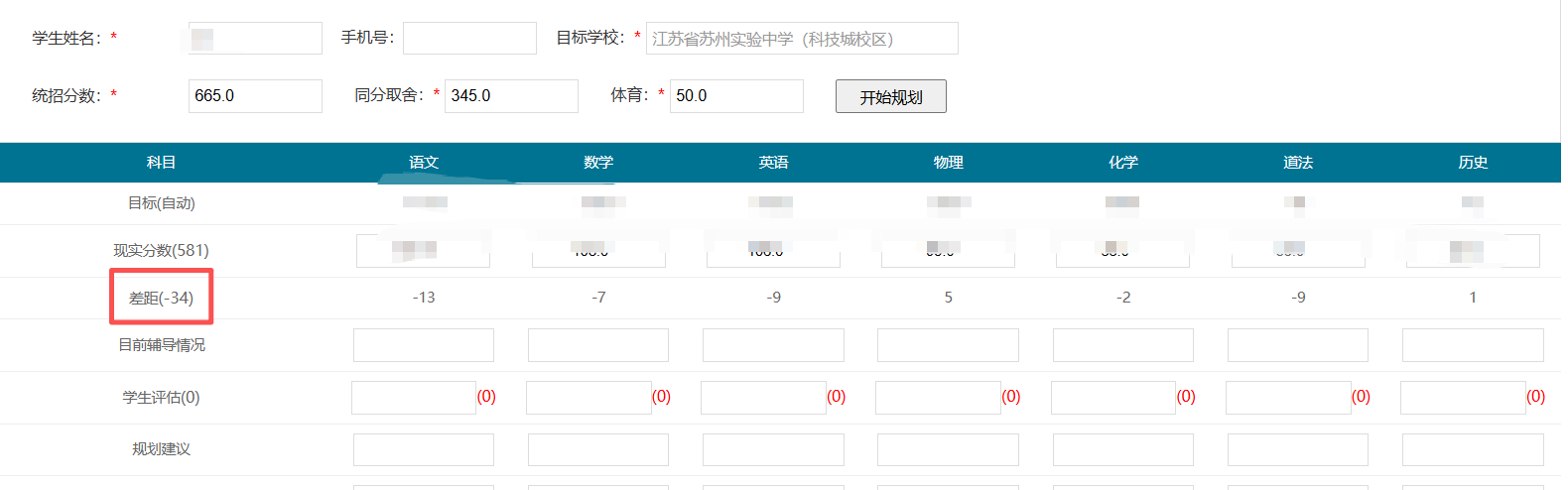Select the 目标学校 input field
This screenshot has height=490, width=1568.
tap(802, 38)
